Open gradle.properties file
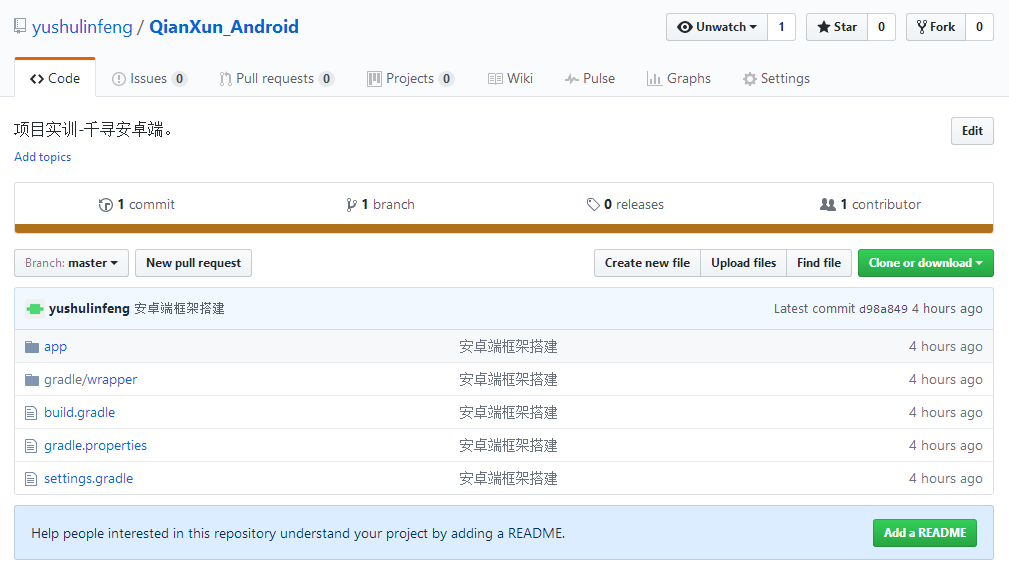The image size is (1009, 564). point(95,446)
